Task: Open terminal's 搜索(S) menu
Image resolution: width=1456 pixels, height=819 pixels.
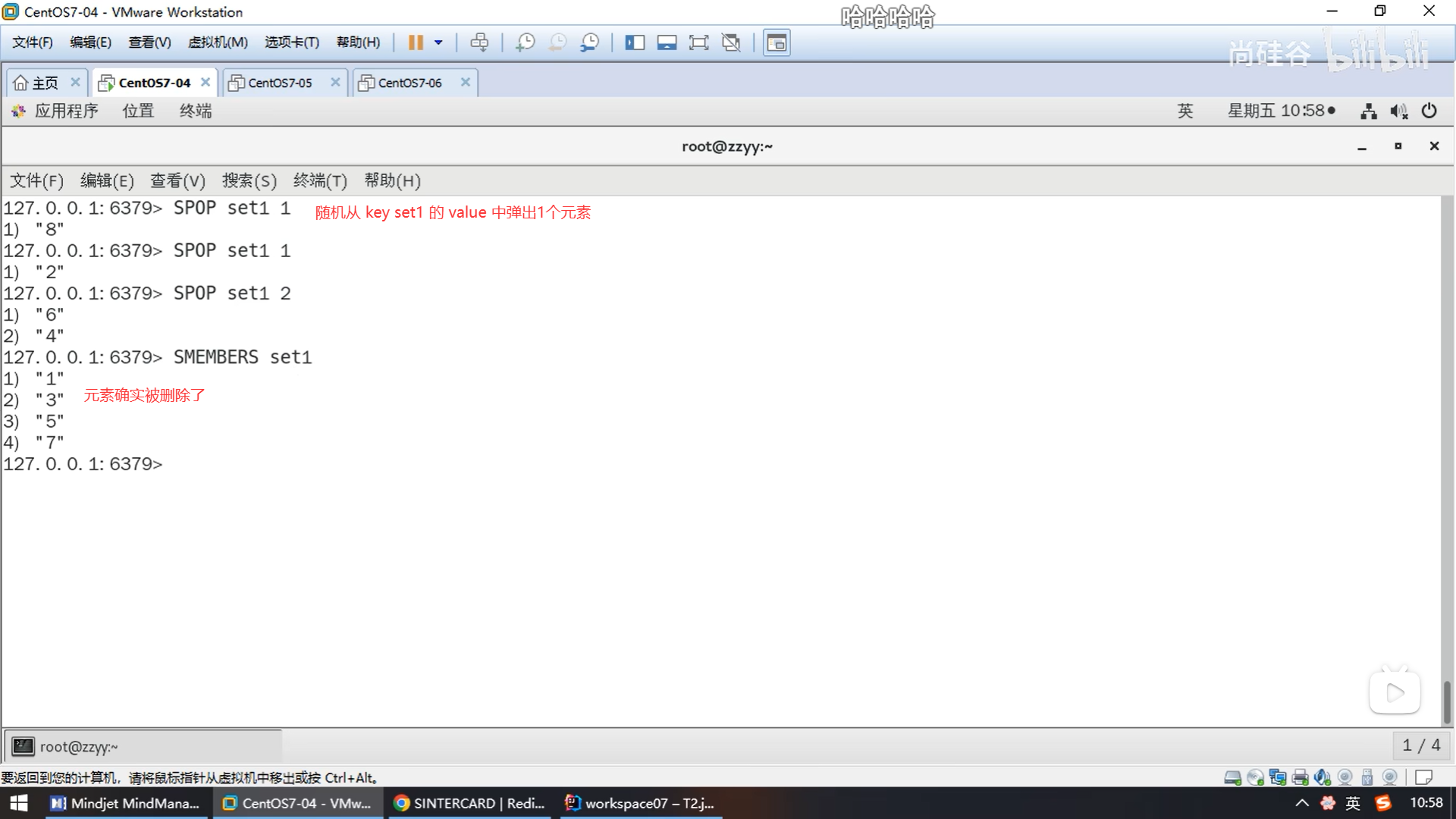Action: 249,180
